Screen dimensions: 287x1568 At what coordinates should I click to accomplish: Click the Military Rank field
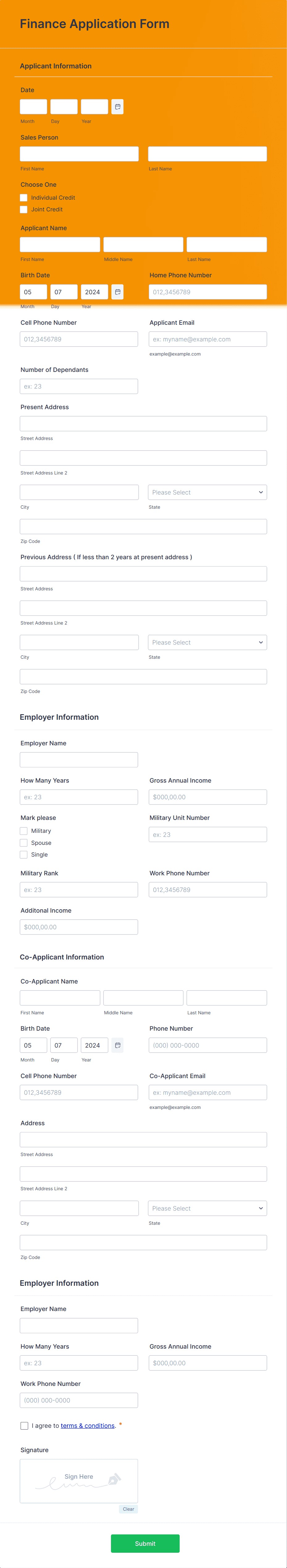[x=79, y=890]
